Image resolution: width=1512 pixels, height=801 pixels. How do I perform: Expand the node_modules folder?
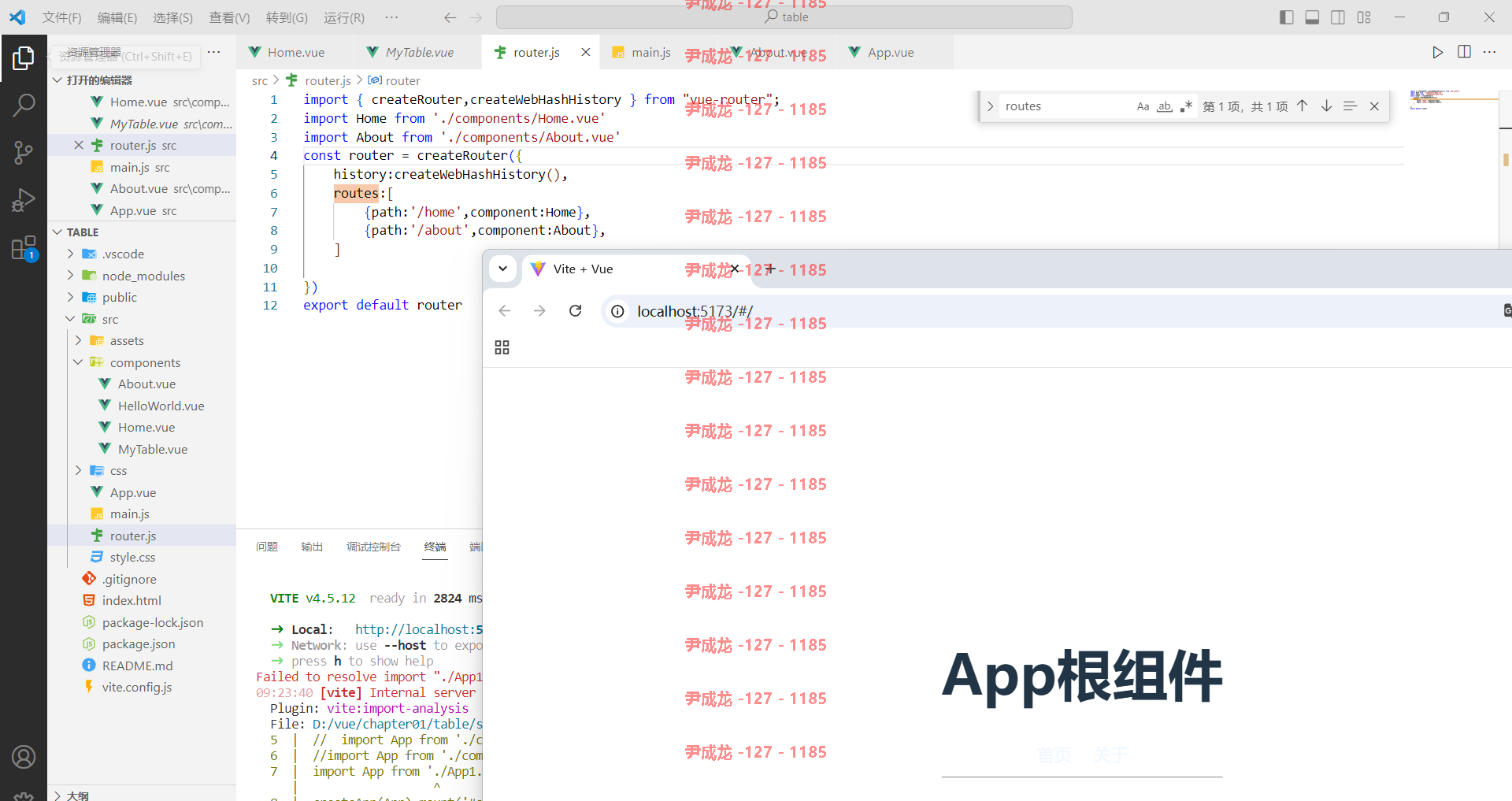tap(70, 276)
